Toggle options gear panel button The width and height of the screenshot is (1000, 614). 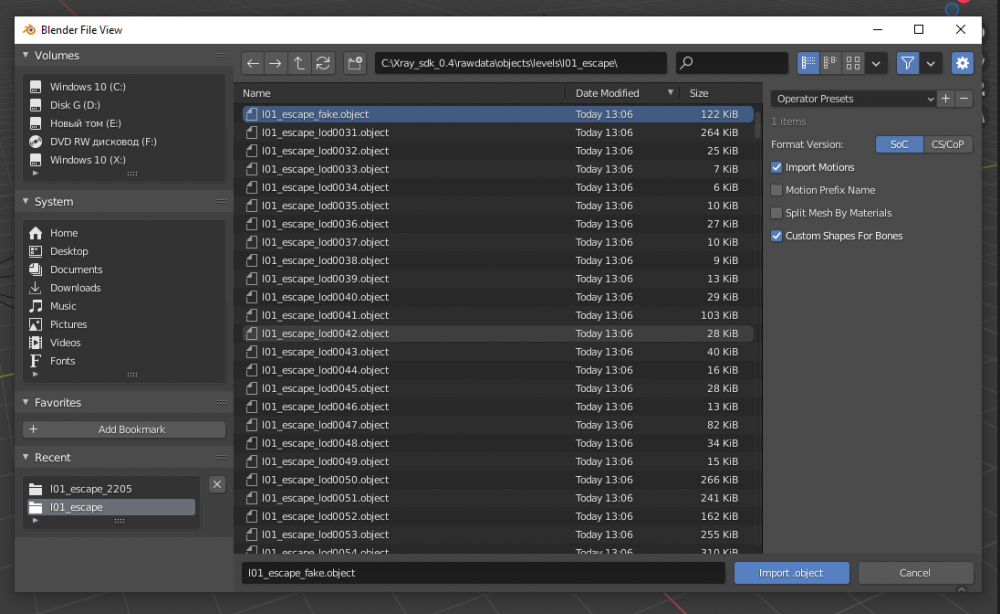962,63
